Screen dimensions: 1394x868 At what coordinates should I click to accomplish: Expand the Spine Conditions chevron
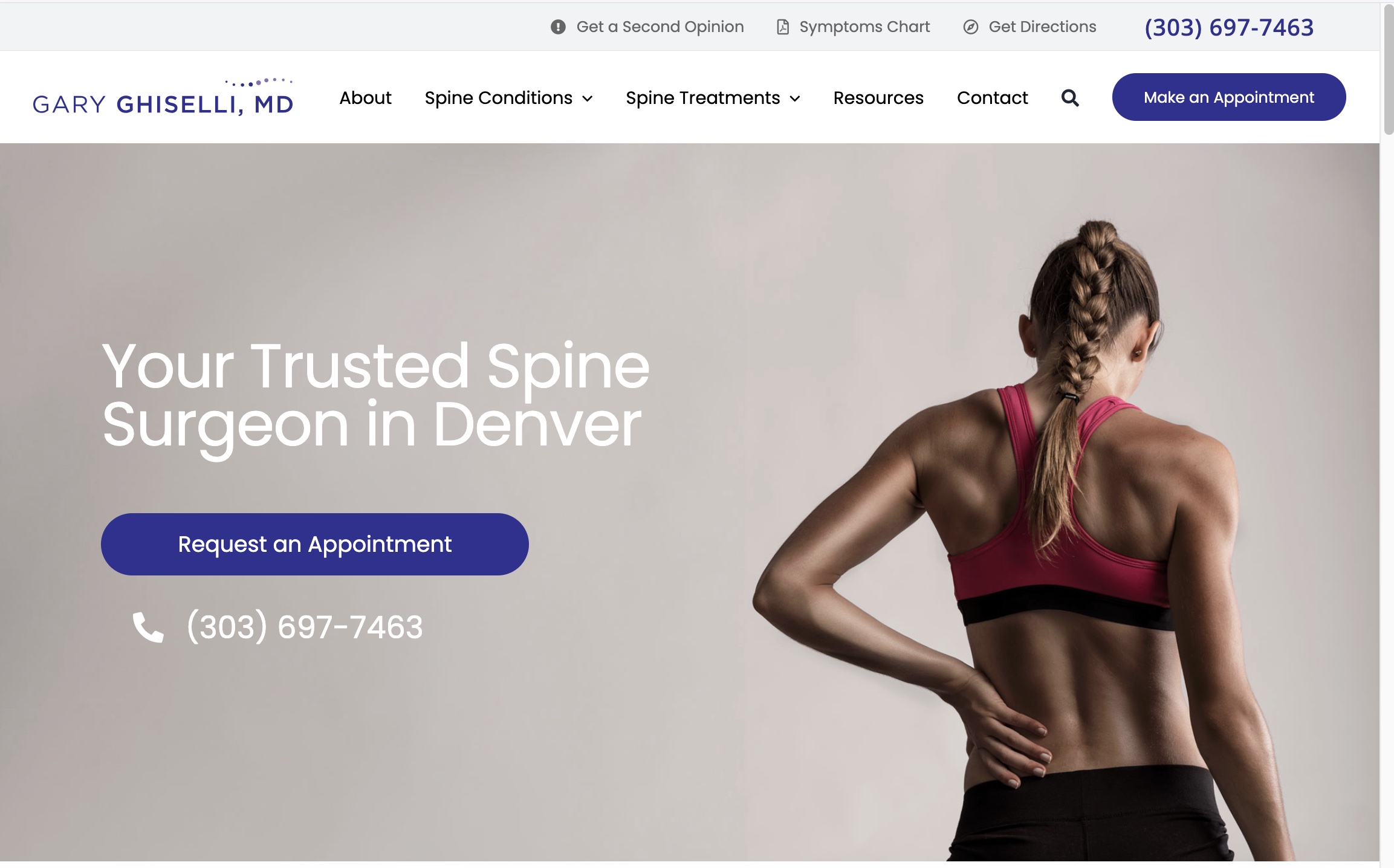tap(588, 99)
